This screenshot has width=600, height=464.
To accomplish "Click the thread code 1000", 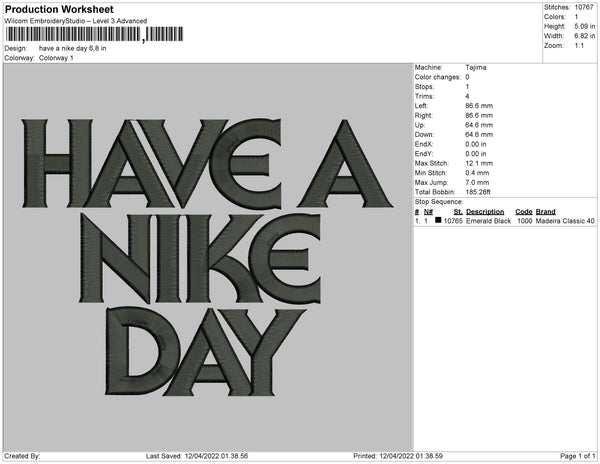I will (525, 221).
